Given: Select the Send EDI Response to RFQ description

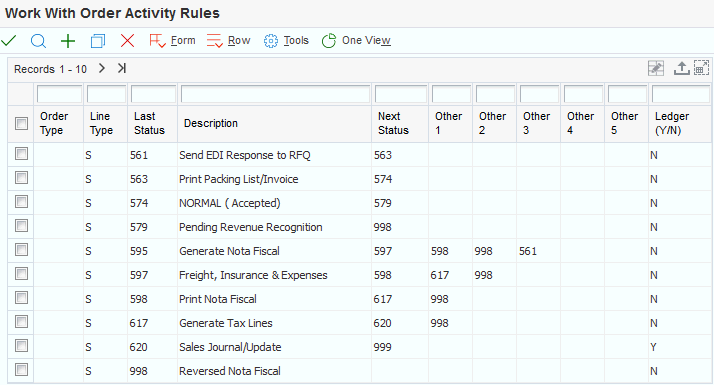Looking at the screenshot, I should pyautogui.click(x=245, y=155).
